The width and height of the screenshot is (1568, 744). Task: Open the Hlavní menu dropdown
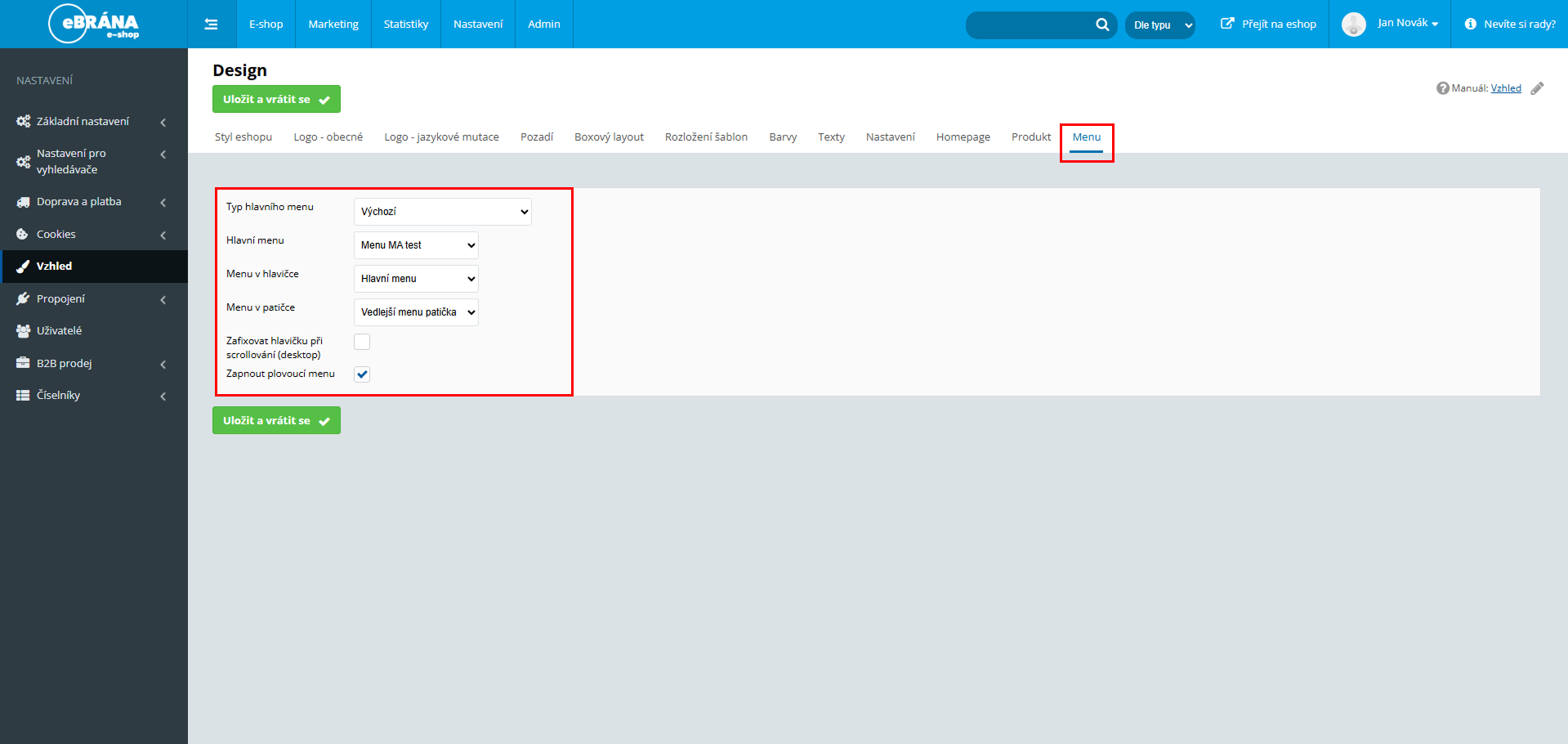pyautogui.click(x=416, y=245)
